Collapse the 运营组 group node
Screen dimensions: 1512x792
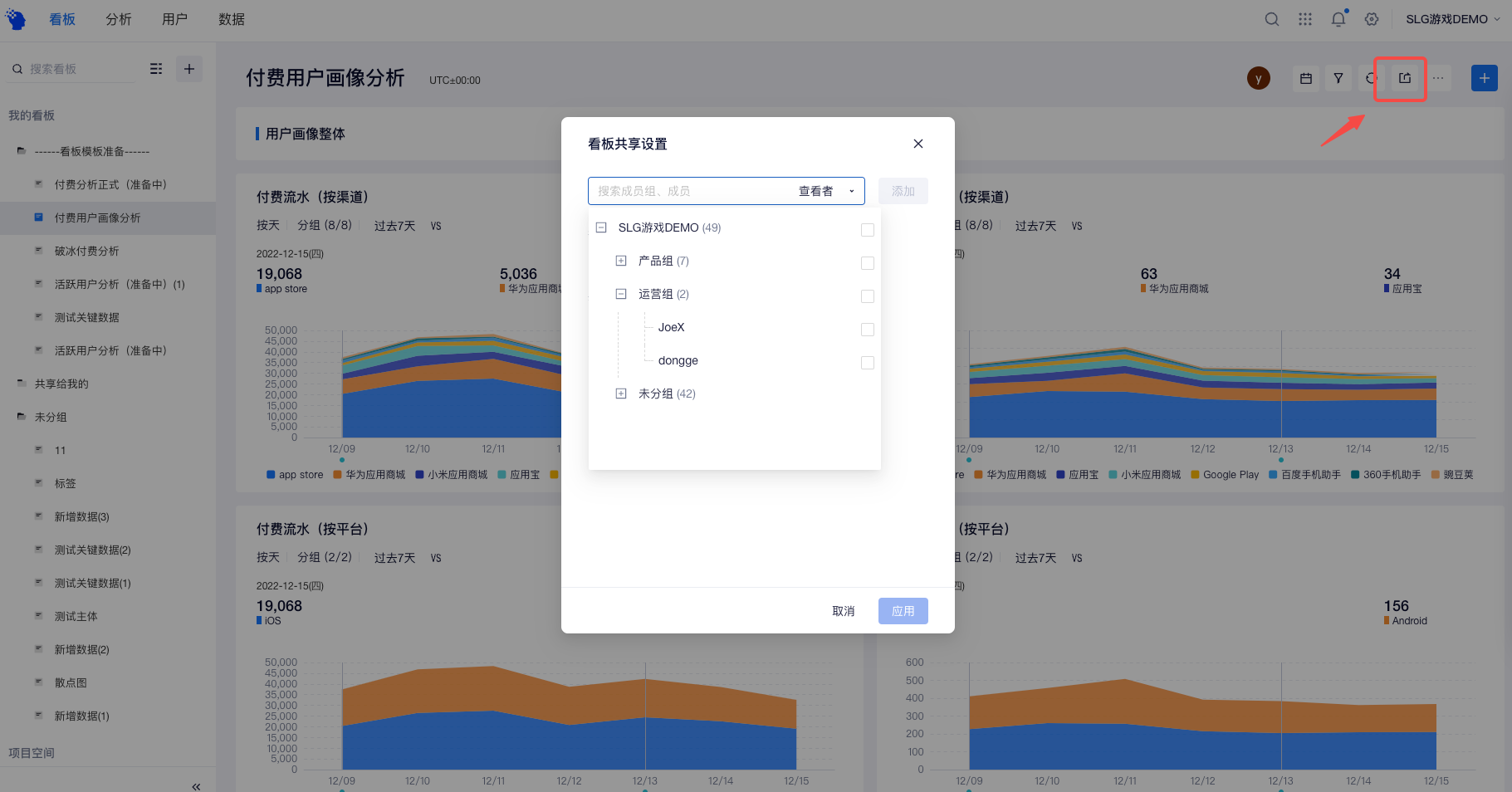click(x=621, y=294)
